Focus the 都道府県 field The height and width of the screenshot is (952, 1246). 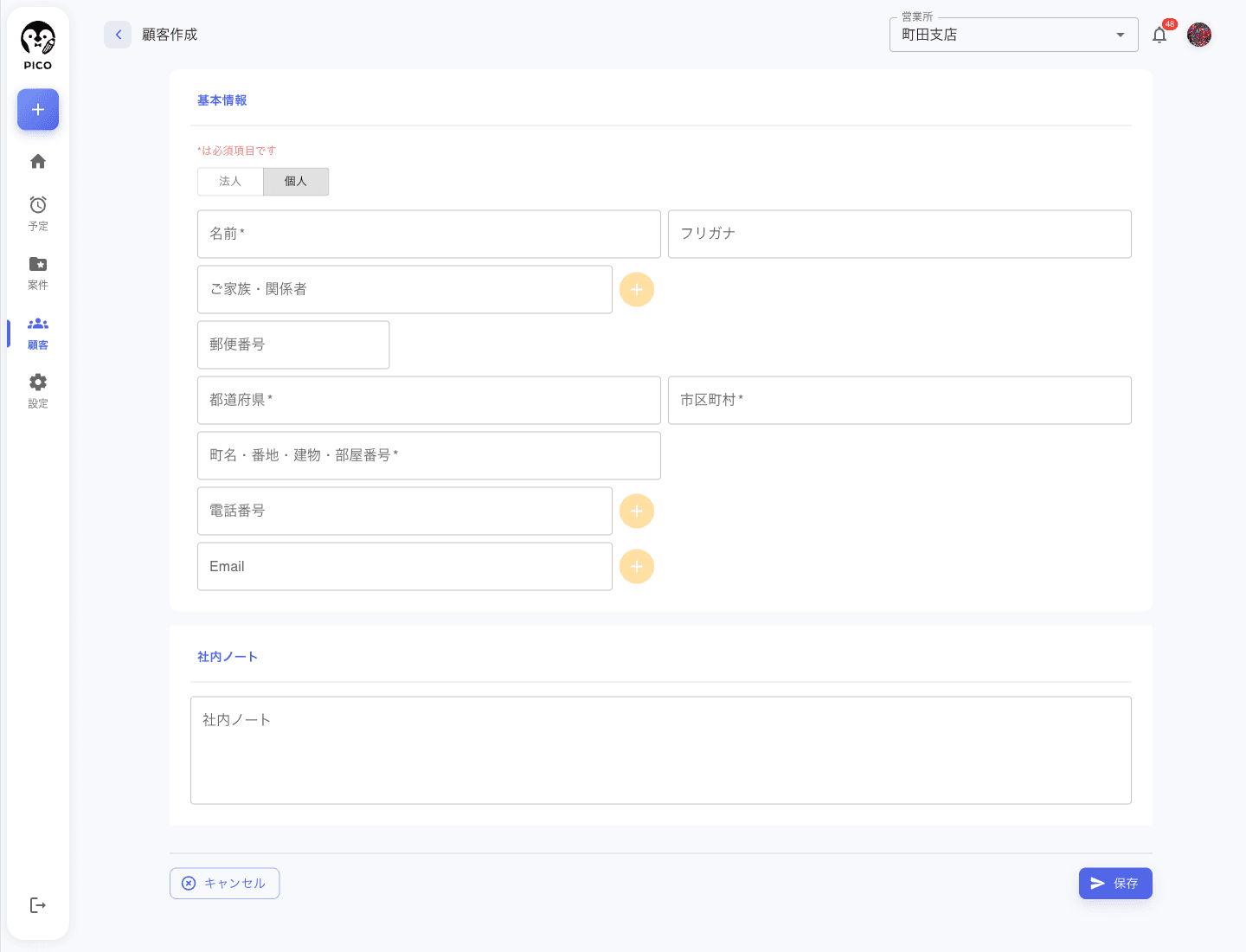pyautogui.click(x=429, y=400)
